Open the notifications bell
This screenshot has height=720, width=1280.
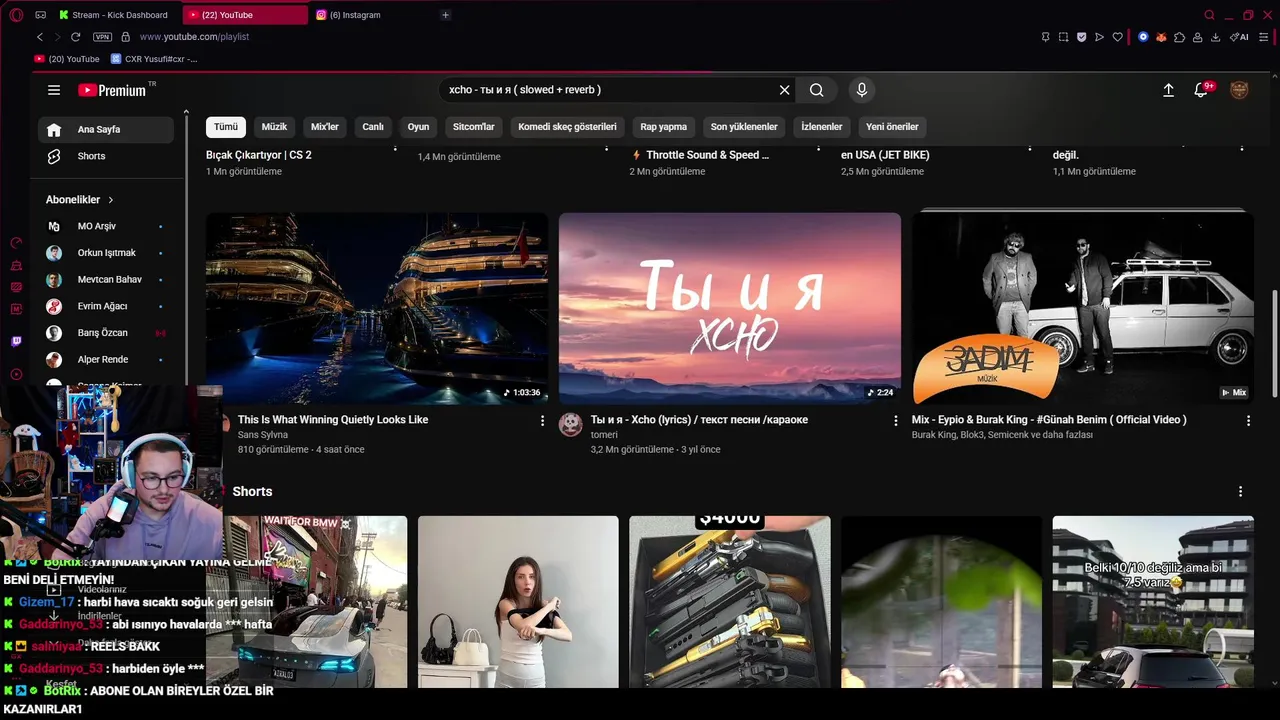pos(1201,90)
